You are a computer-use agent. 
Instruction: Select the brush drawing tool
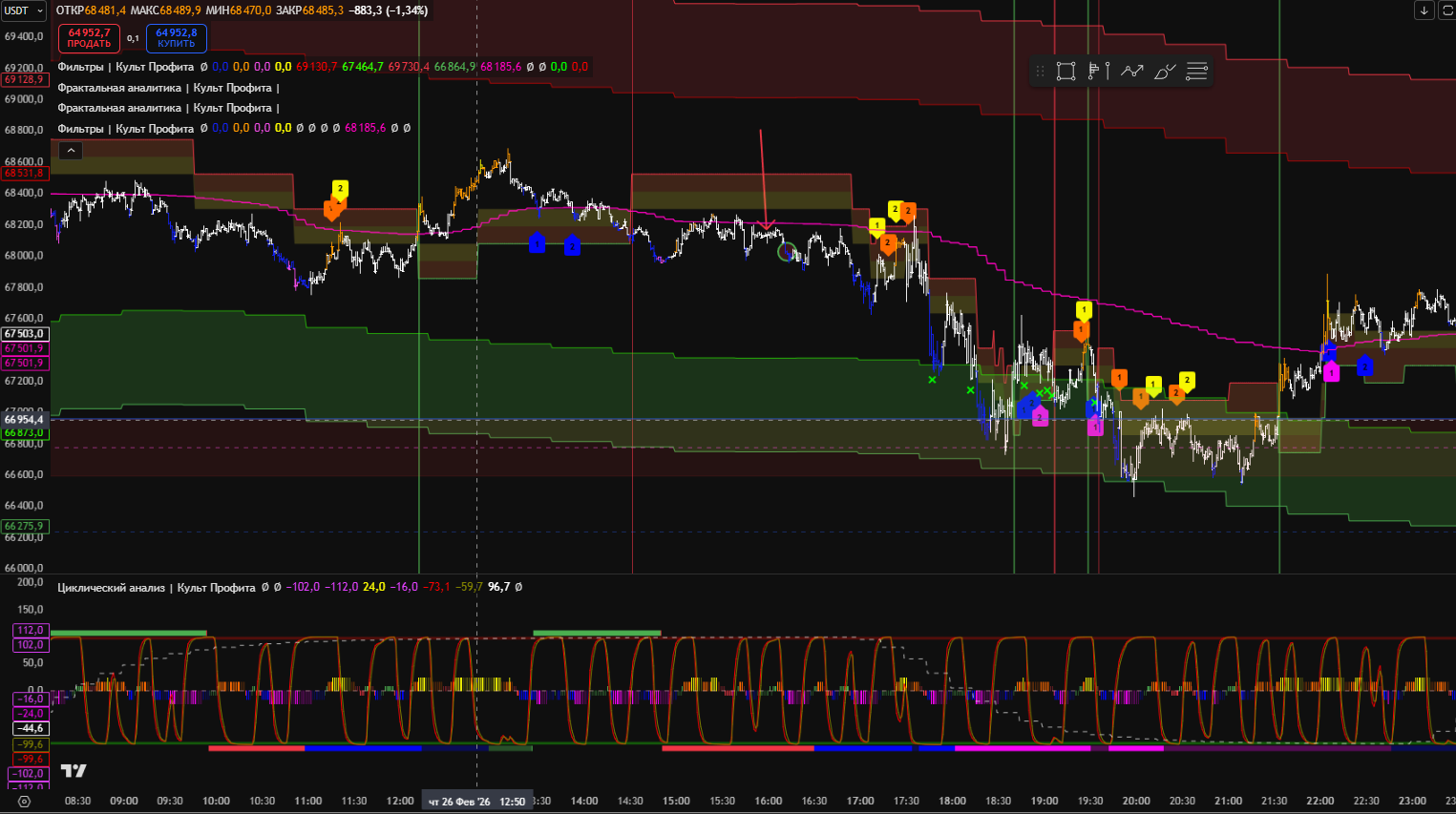pos(1164,72)
